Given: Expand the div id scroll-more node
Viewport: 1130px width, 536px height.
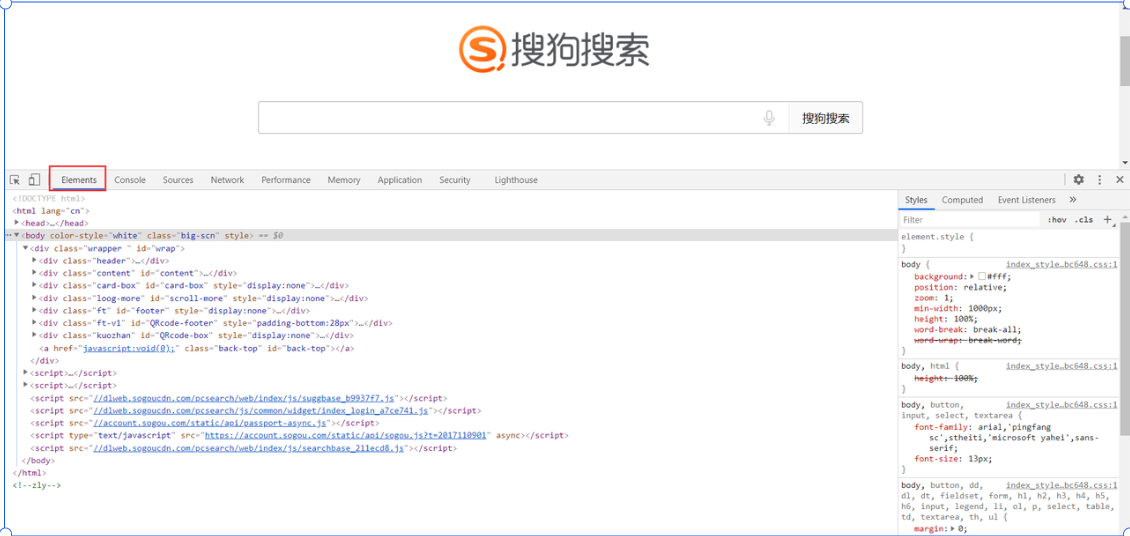Looking at the screenshot, I should [35, 298].
